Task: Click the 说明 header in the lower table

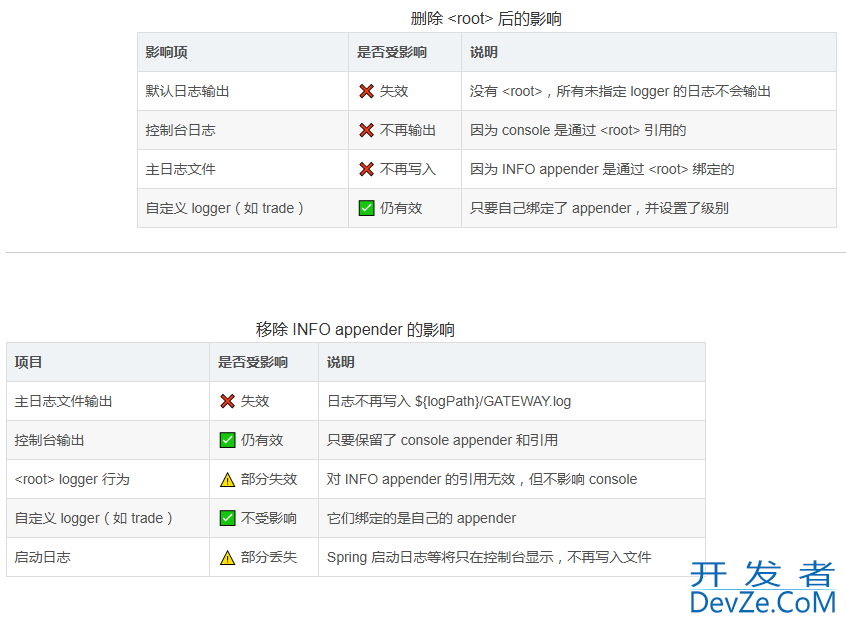Action: tap(341, 362)
